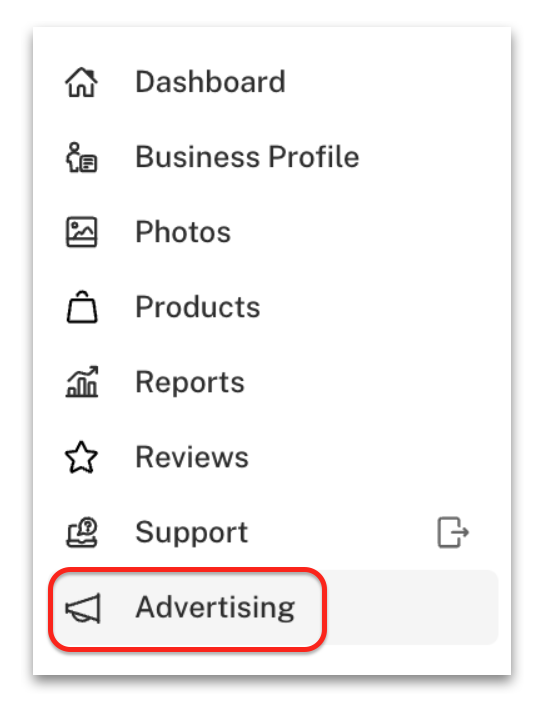Click the Products shopping bag icon

click(82, 307)
